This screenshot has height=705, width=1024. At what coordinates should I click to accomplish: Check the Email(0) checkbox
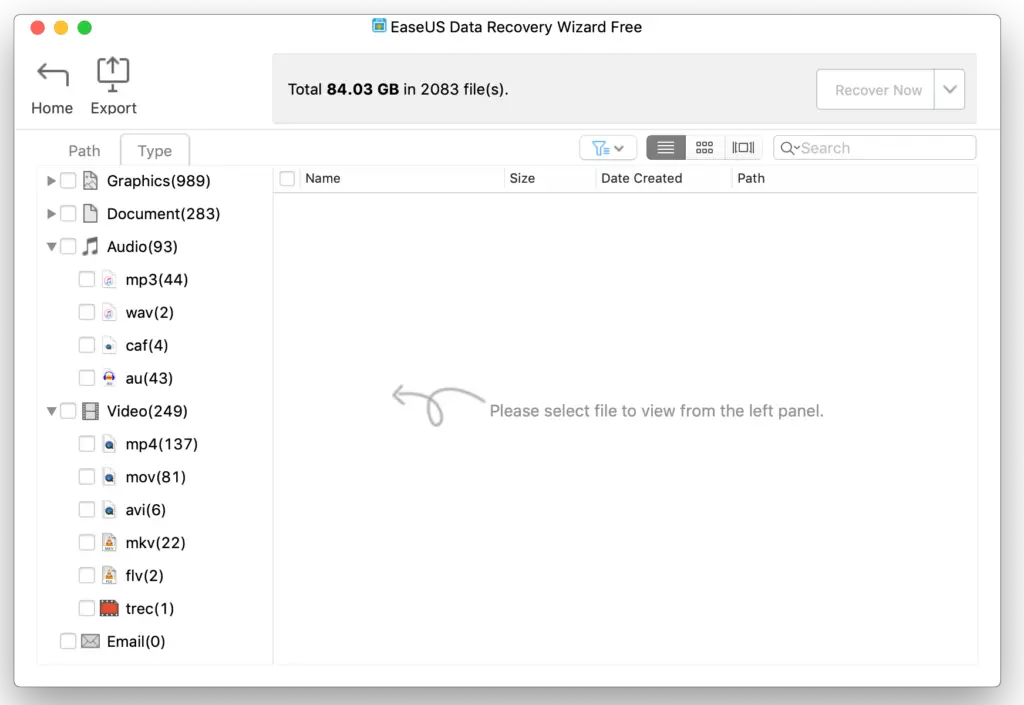click(x=68, y=641)
